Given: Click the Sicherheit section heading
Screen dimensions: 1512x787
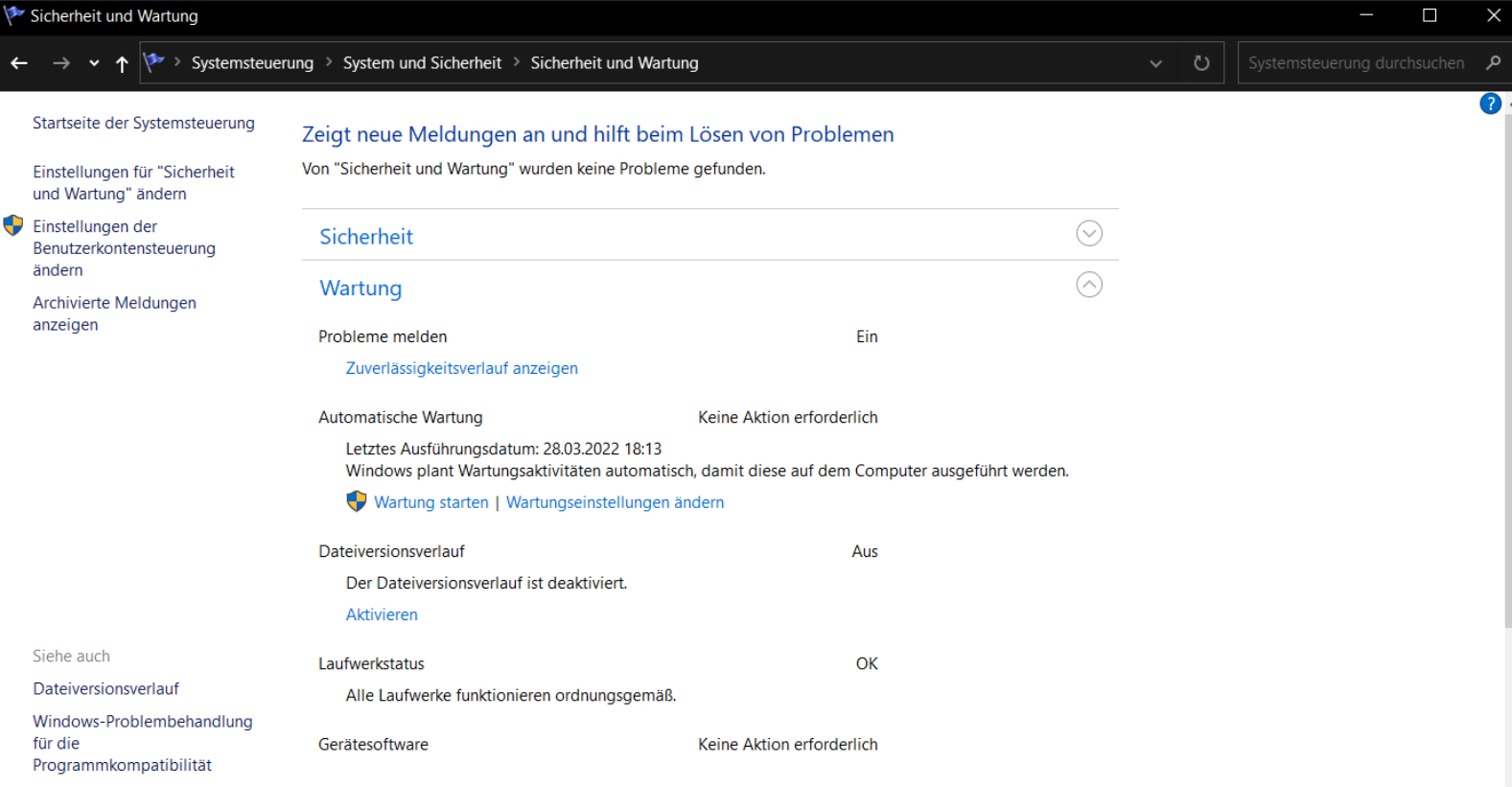Looking at the screenshot, I should click(x=366, y=237).
